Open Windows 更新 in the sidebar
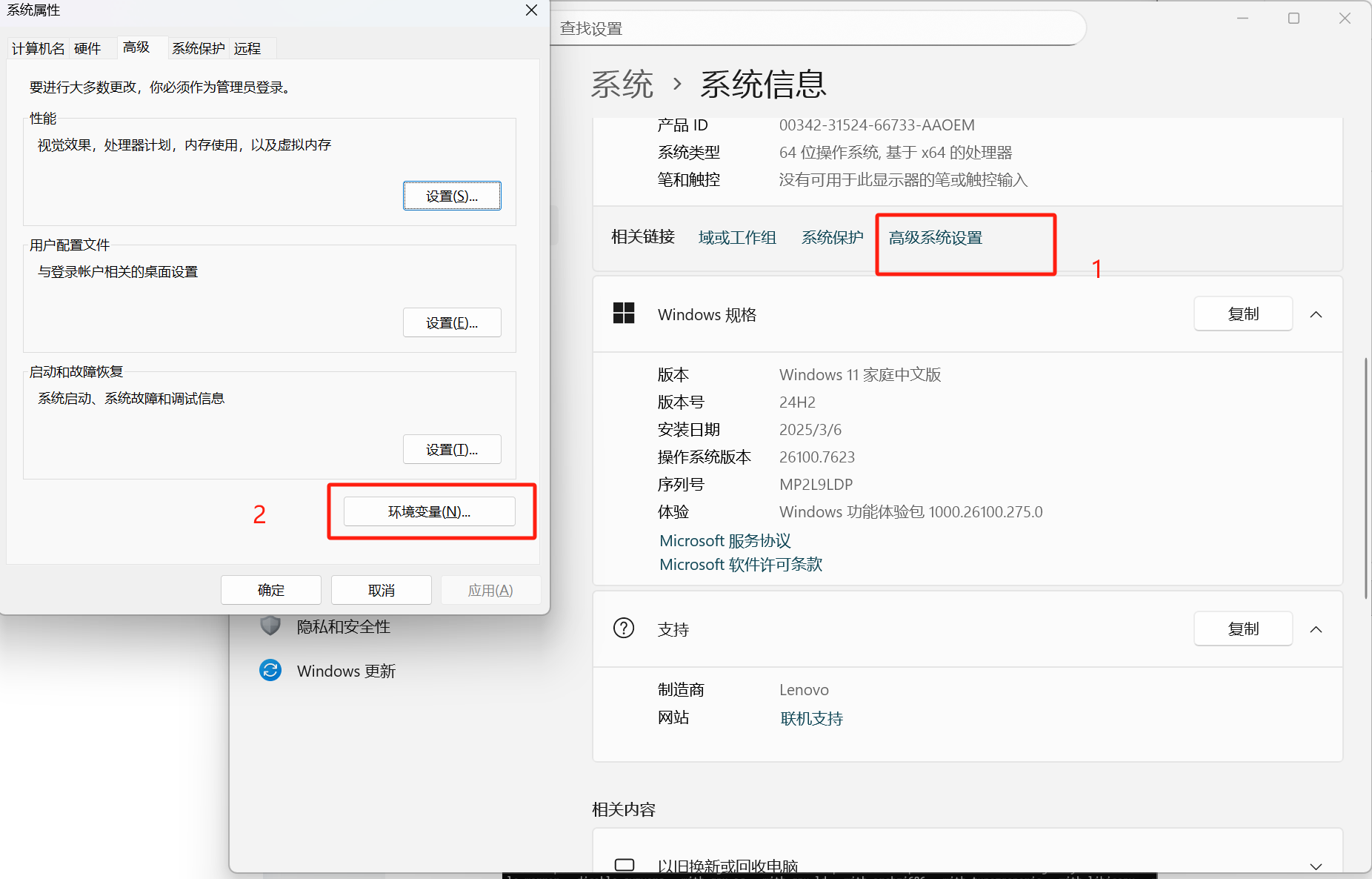Screen dimensions: 1372x879 point(346,671)
